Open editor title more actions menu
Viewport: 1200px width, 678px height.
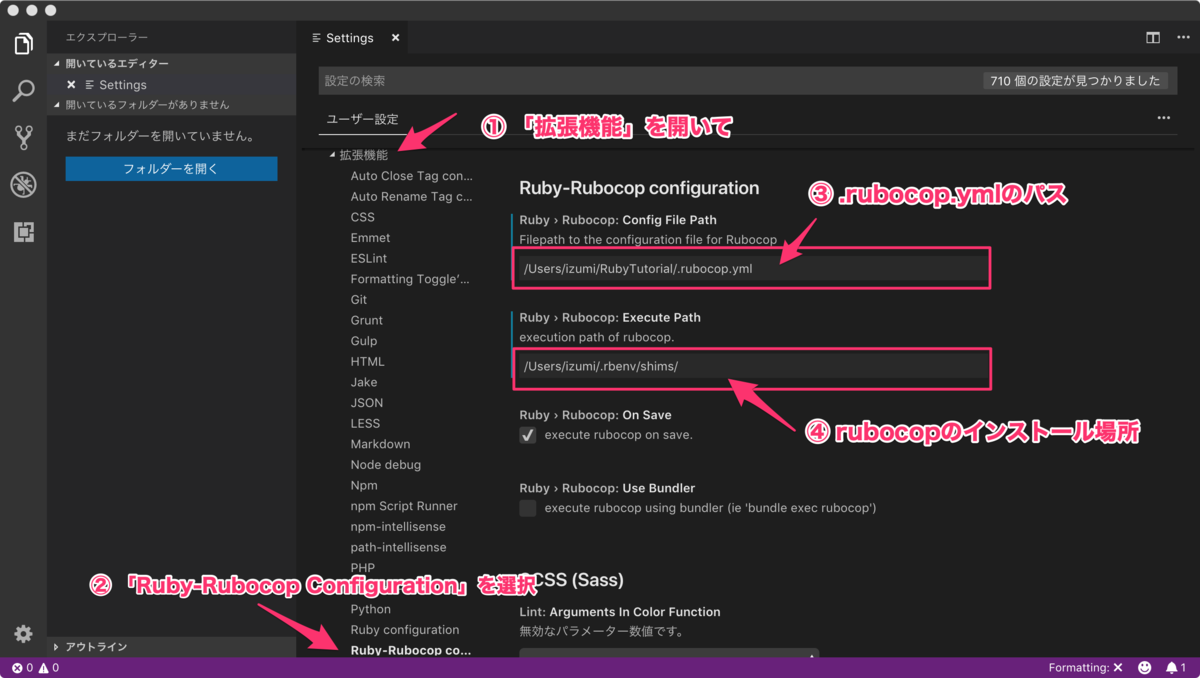1184,38
